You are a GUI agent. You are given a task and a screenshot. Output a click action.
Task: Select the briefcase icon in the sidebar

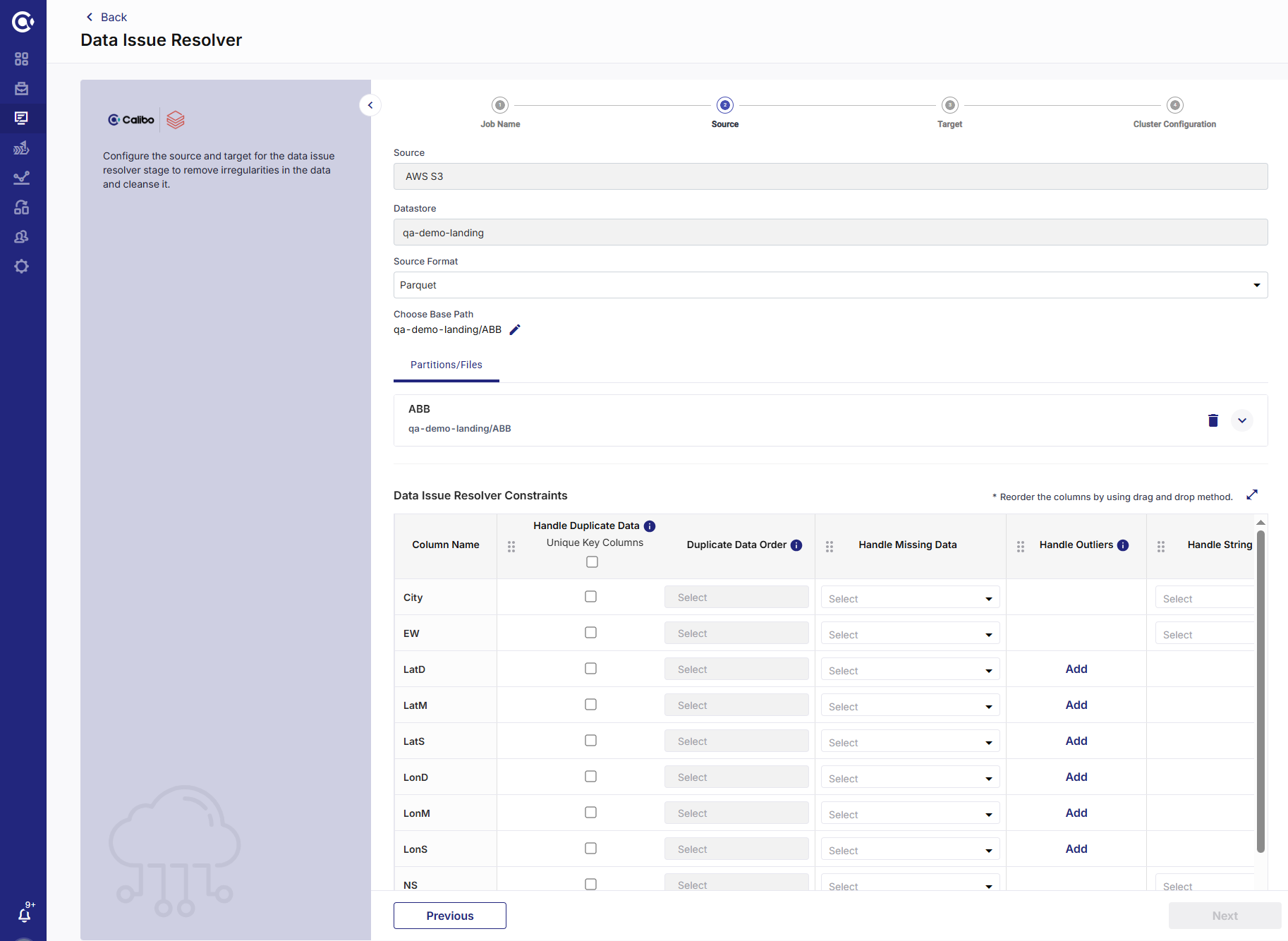click(22, 89)
